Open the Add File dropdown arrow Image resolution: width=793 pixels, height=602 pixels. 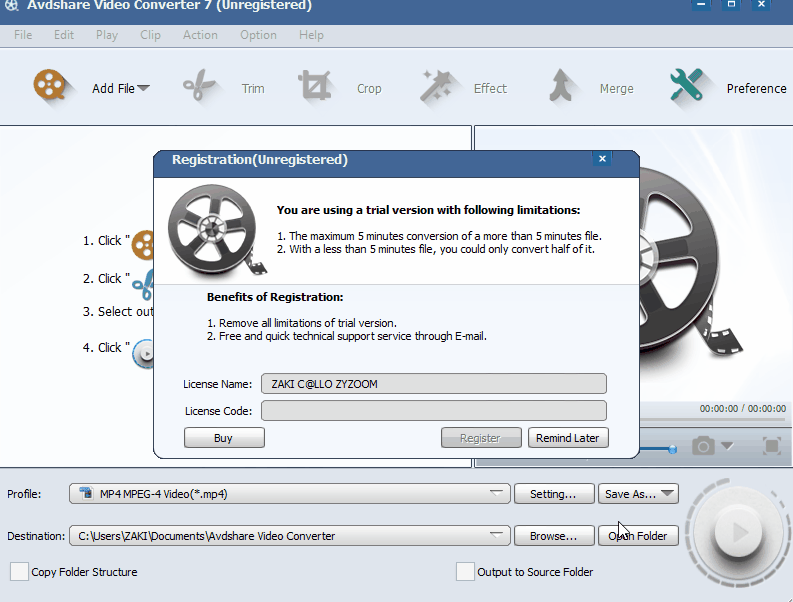(x=144, y=88)
